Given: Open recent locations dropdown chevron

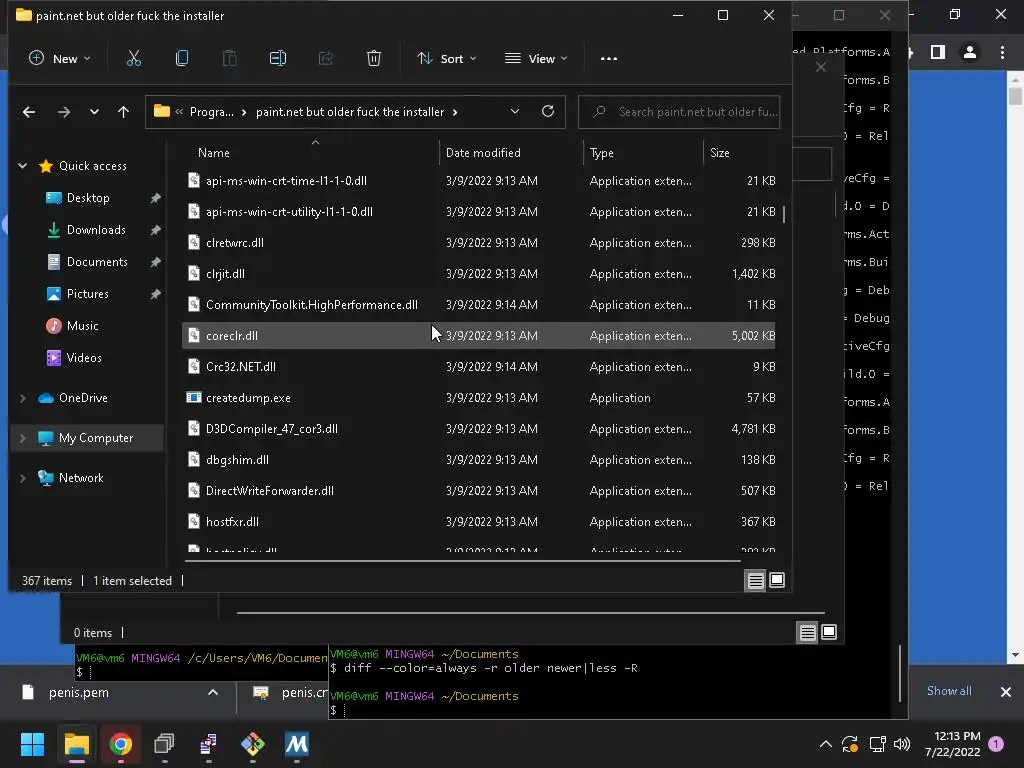Looking at the screenshot, I should (x=94, y=112).
